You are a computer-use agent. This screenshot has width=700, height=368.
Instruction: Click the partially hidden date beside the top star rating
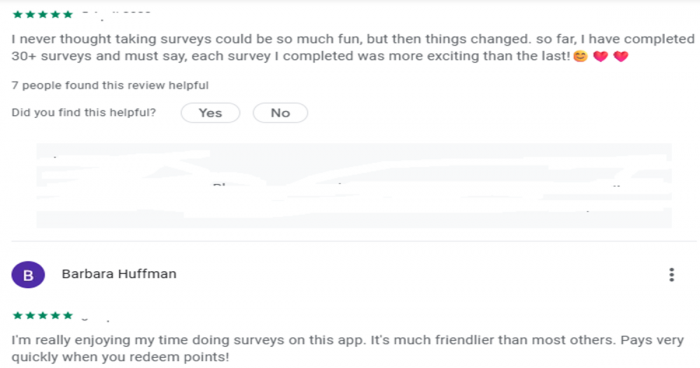[116, 15]
